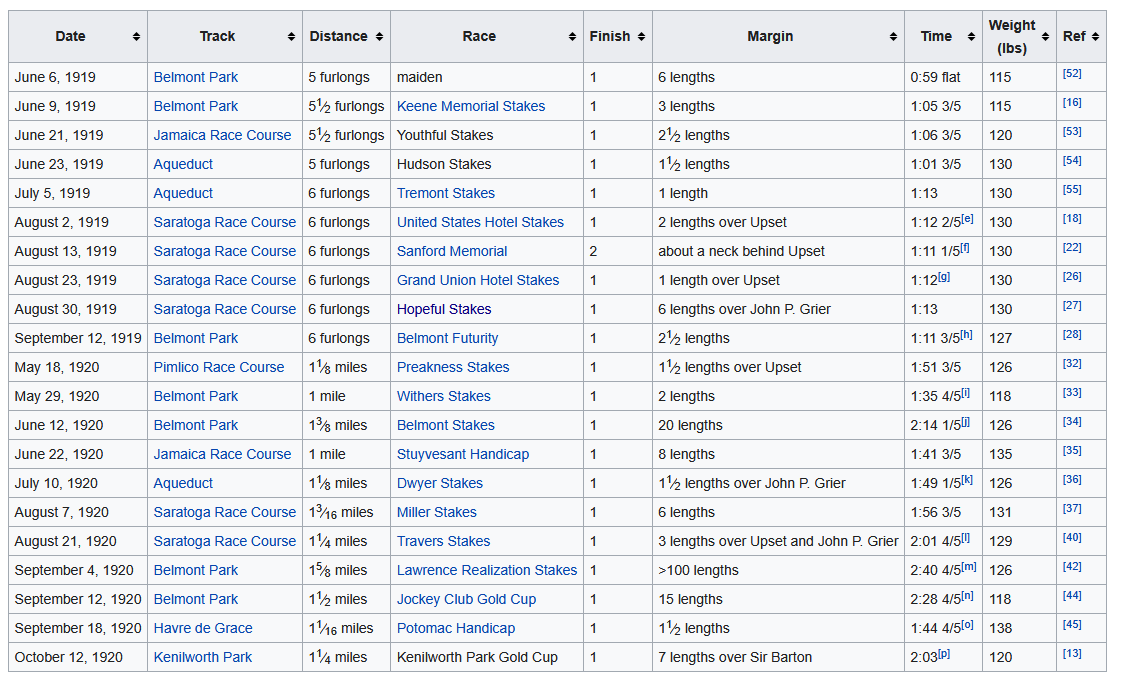This screenshot has height=682, width=1122.
Task: Sort table by the Track column arrows
Action: tap(291, 36)
